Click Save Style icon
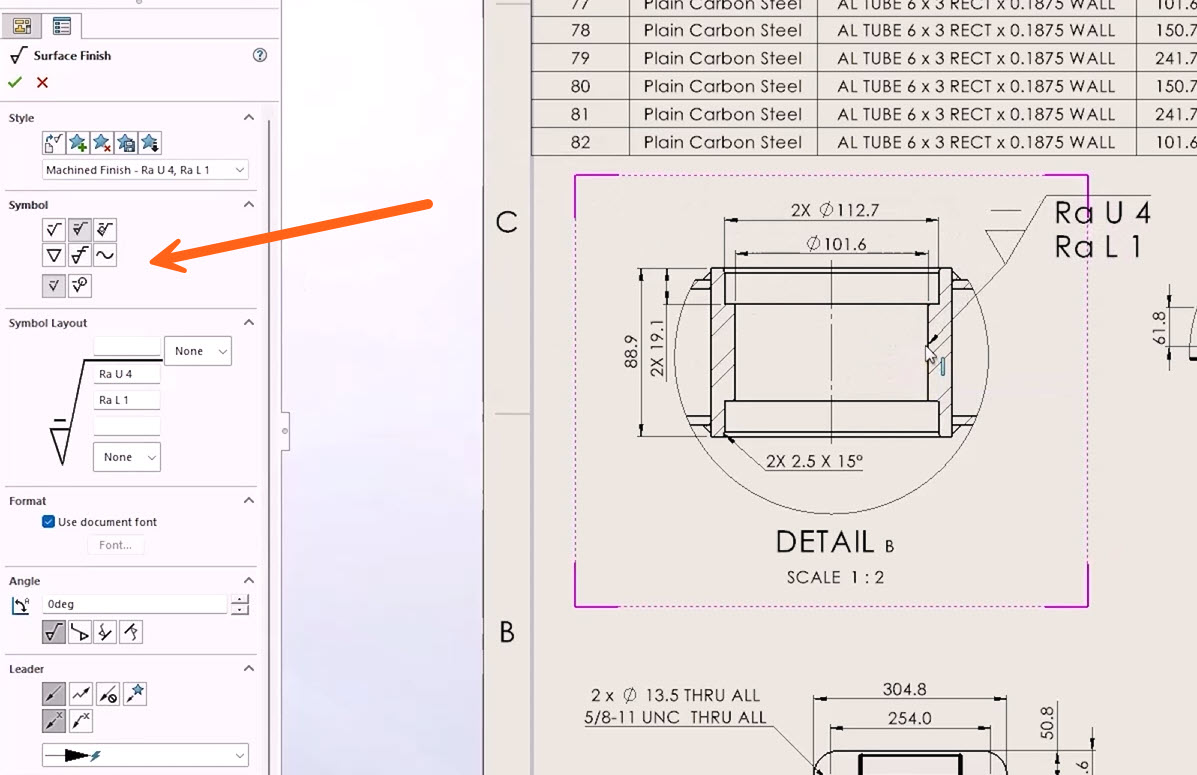The height and width of the screenshot is (775, 1197). pos(126,143)
